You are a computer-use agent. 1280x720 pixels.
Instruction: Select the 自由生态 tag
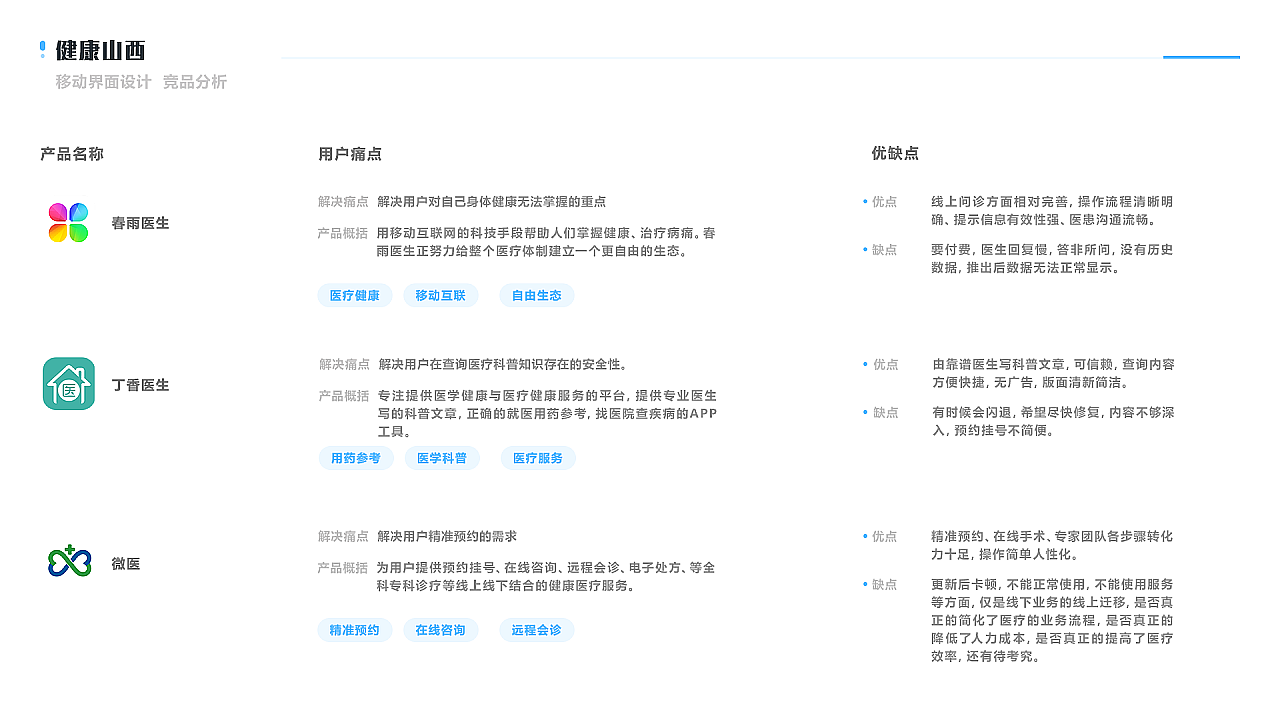tap(537, 295)
